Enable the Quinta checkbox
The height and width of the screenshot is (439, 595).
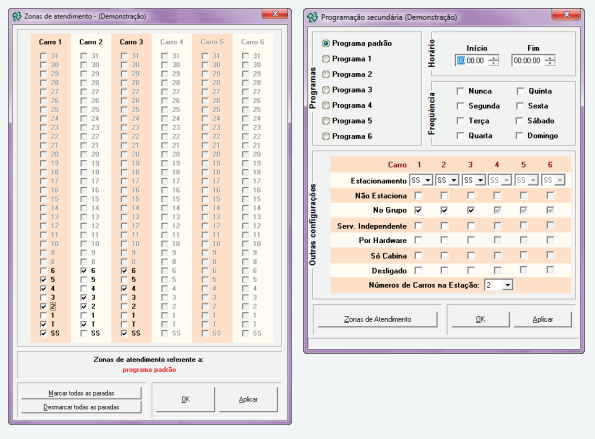(520, 91)
